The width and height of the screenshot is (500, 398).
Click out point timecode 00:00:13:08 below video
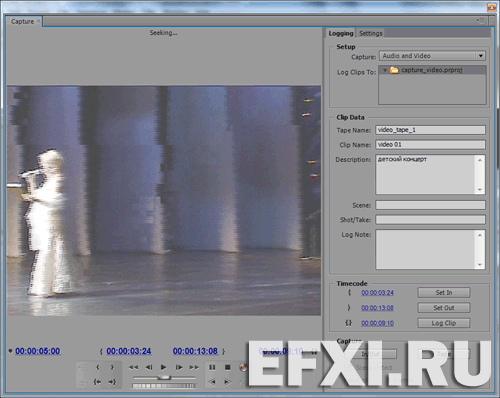tap(195, 351)
